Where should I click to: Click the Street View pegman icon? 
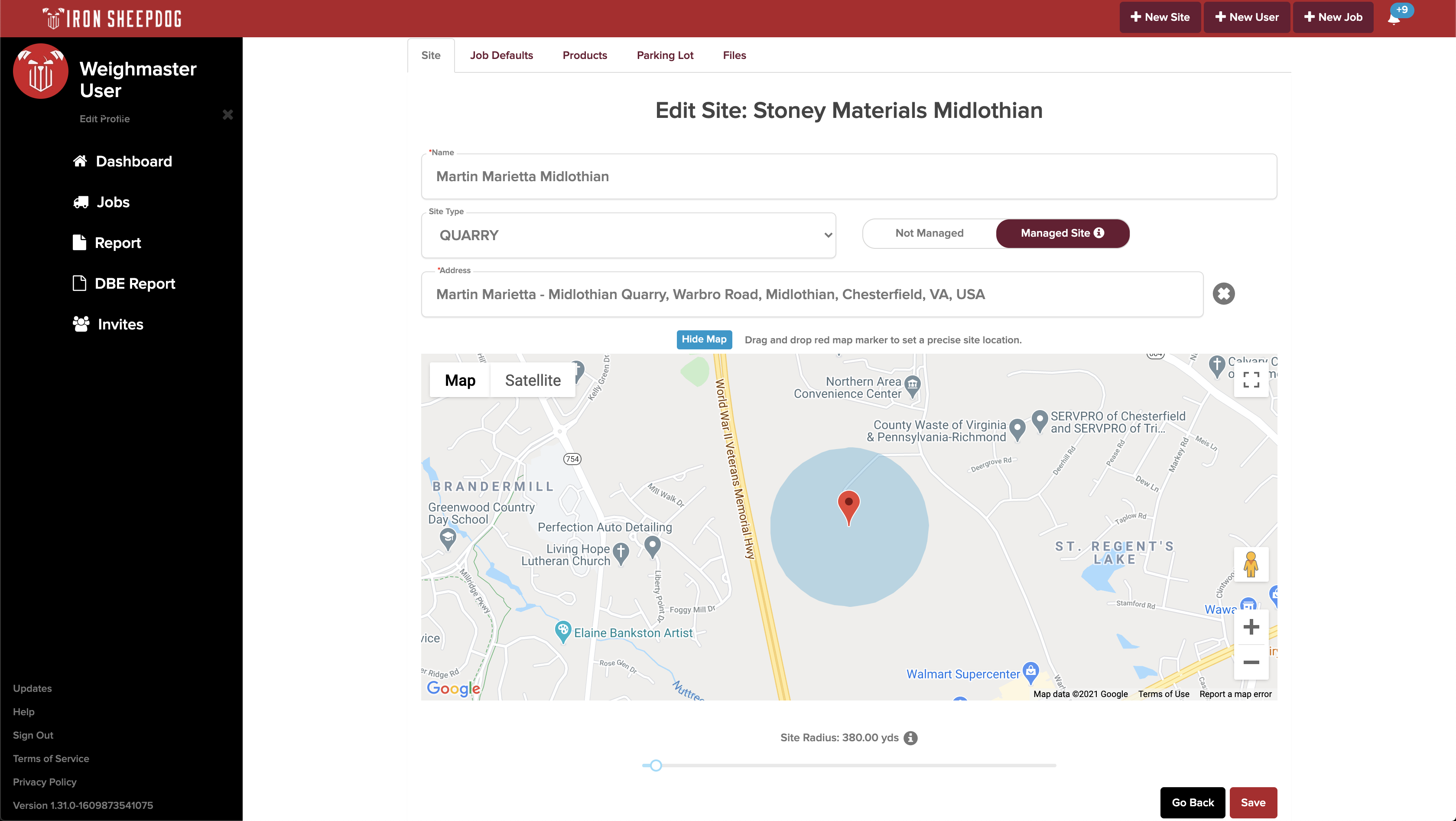(x=1251, y=564)
